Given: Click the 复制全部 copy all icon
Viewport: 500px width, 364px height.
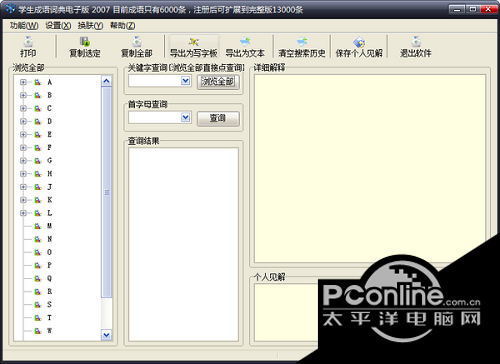Looking at the screenshot, I should point(137,41).
